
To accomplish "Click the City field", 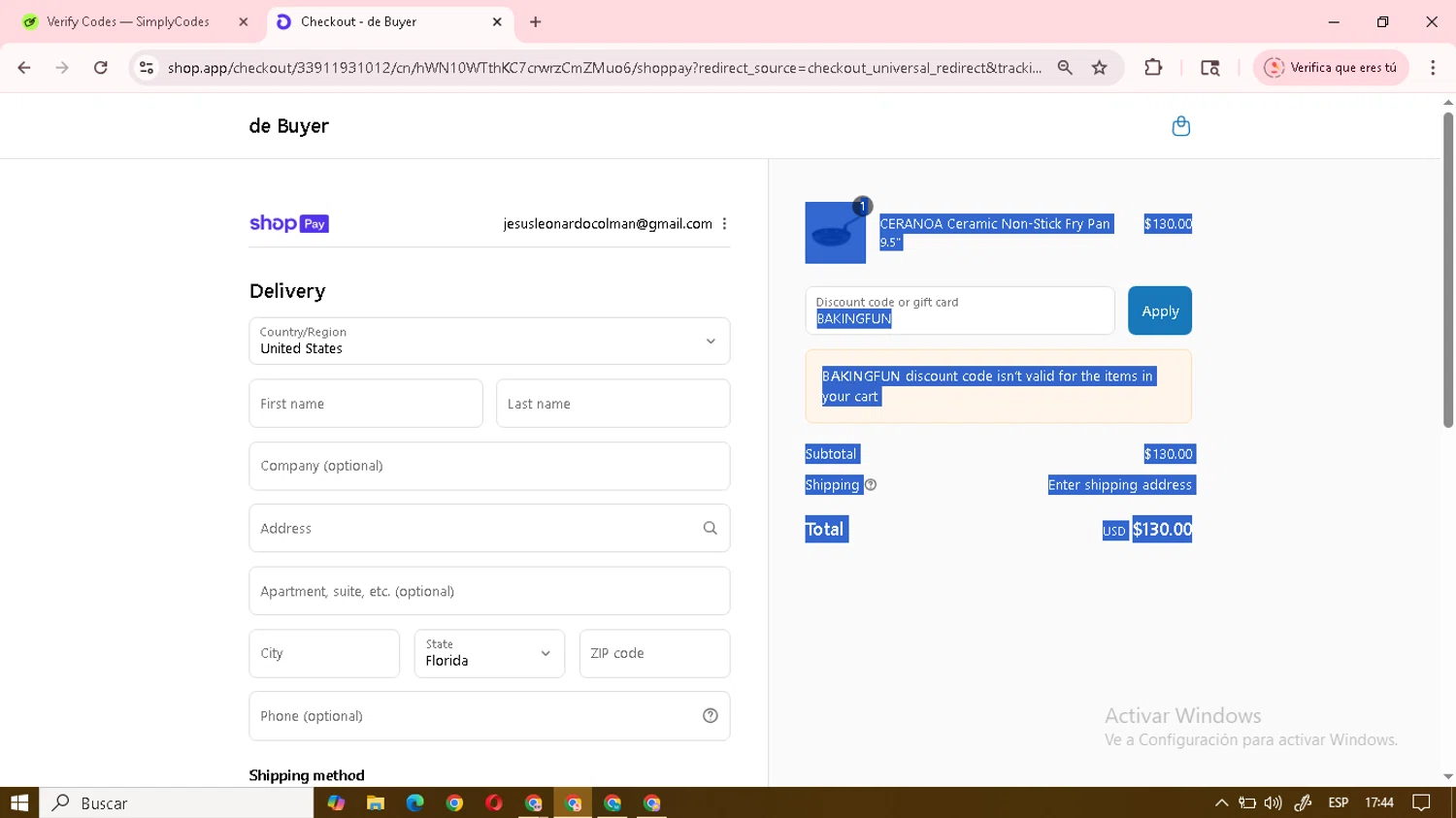I will (324, 653).
